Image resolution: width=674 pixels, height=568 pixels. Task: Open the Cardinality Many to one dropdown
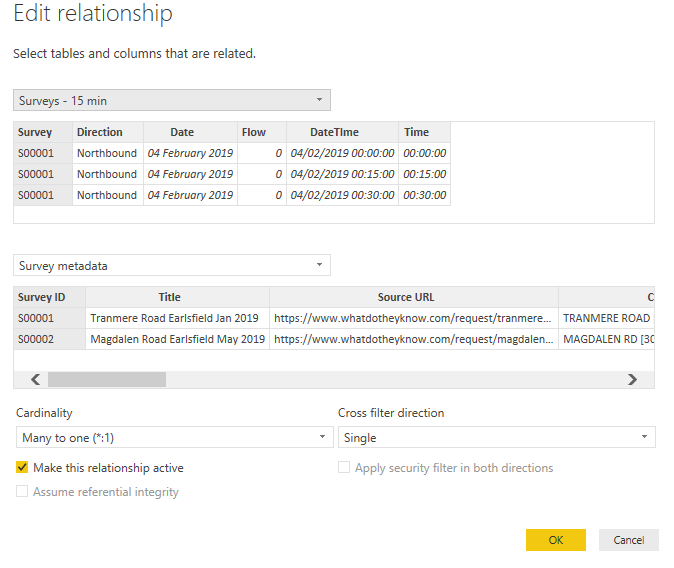click(x=175, y=437)
